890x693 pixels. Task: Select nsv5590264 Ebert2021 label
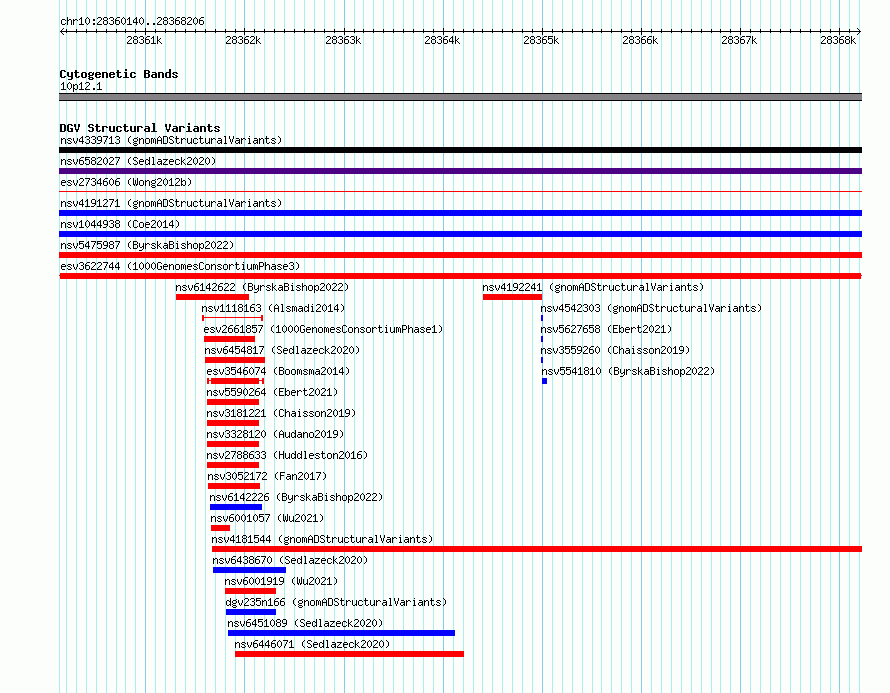coord(272,392)
